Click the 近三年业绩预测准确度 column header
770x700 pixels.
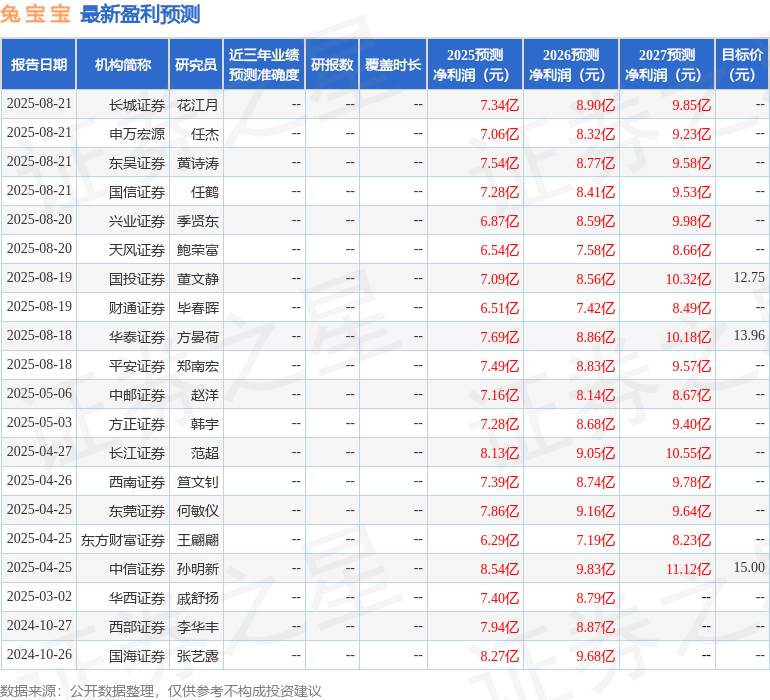point(264,64)
